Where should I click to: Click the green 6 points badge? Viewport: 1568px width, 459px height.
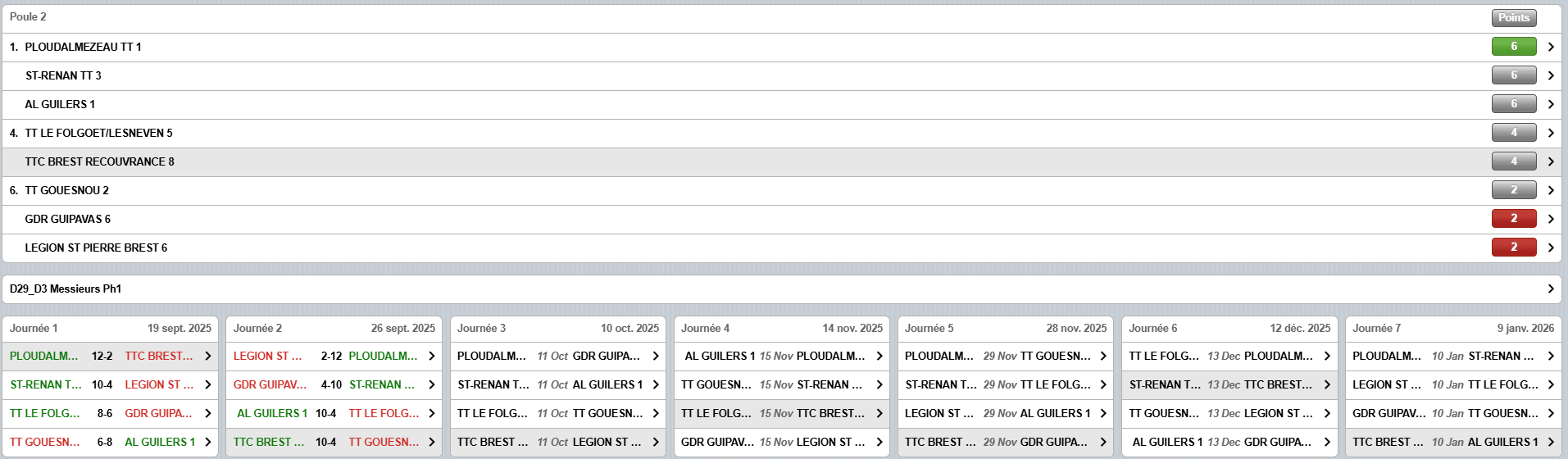pyautogui.click(x=1513, y=47)
